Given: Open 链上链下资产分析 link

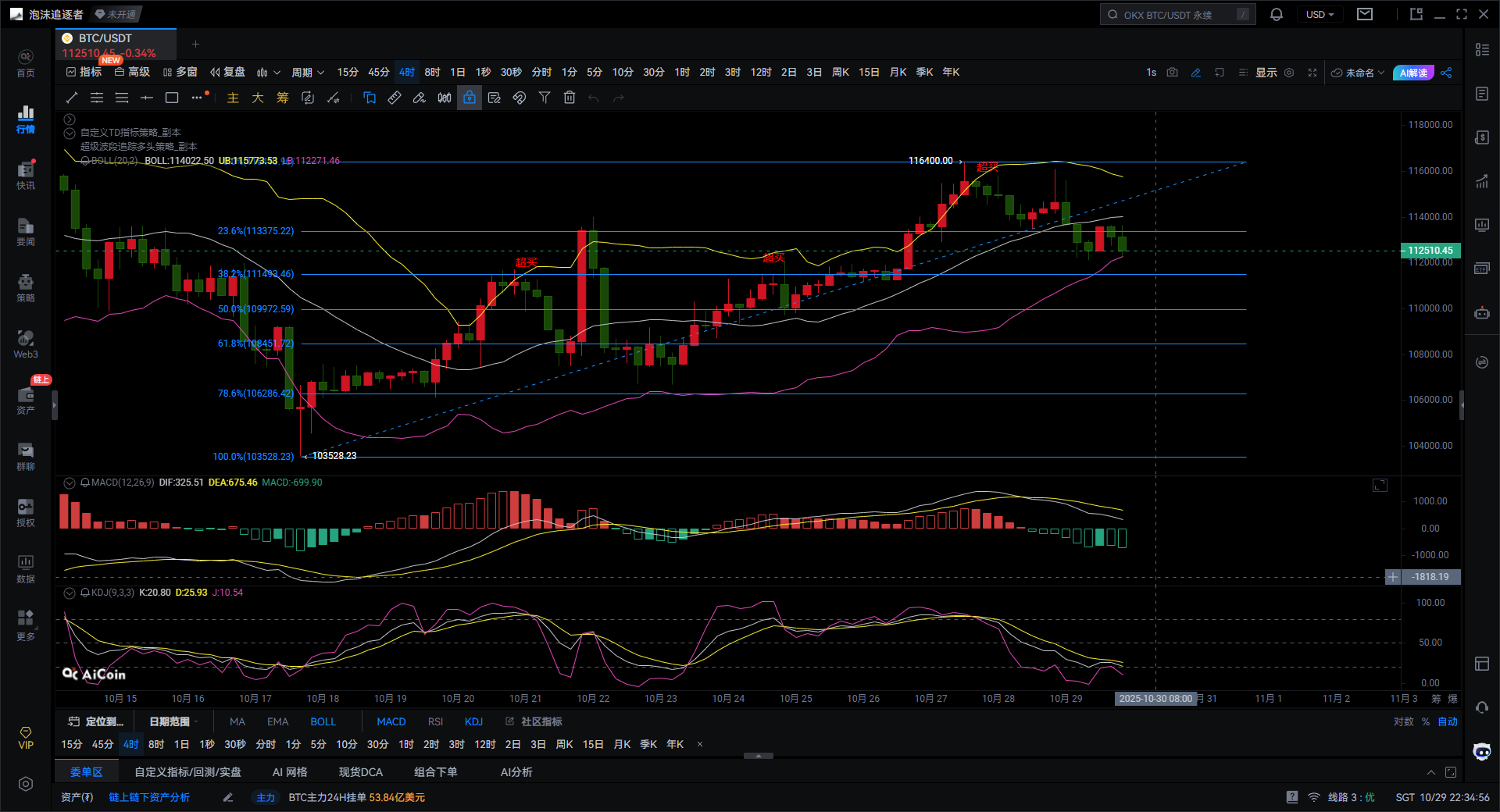Looking at the screenshot, I should 149,797.
